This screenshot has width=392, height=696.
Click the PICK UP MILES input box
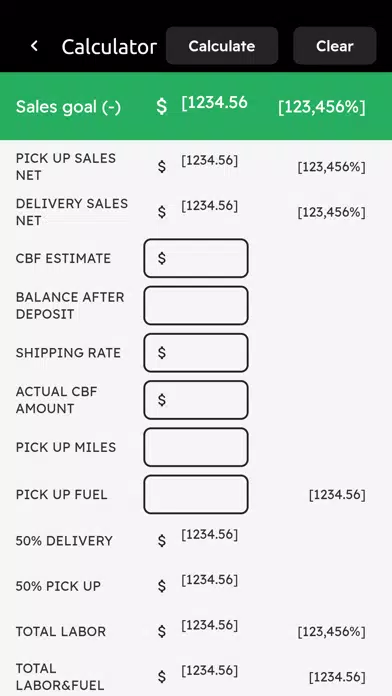tap(196, 447)
